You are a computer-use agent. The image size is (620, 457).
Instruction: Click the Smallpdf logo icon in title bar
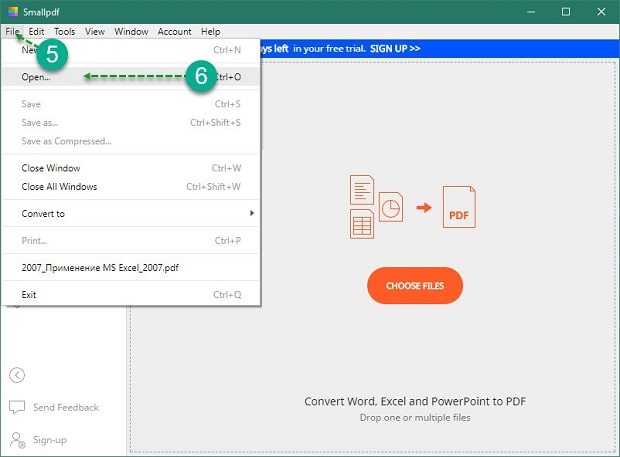point(11,11)
